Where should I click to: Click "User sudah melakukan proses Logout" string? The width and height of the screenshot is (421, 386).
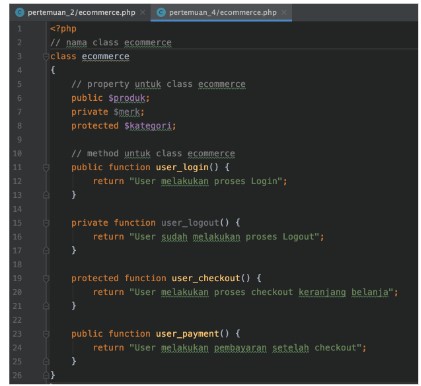pyautogui.click(x=224, y=237)
